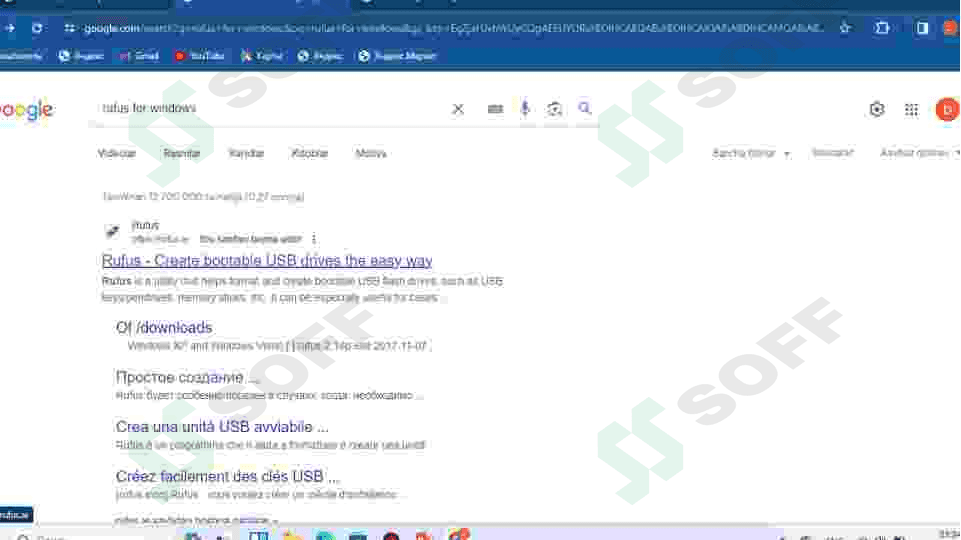Bookmark this page with the star icon
Image resolution: width=961 pixels, height=540 pixels.
click(x=845, y=28)
